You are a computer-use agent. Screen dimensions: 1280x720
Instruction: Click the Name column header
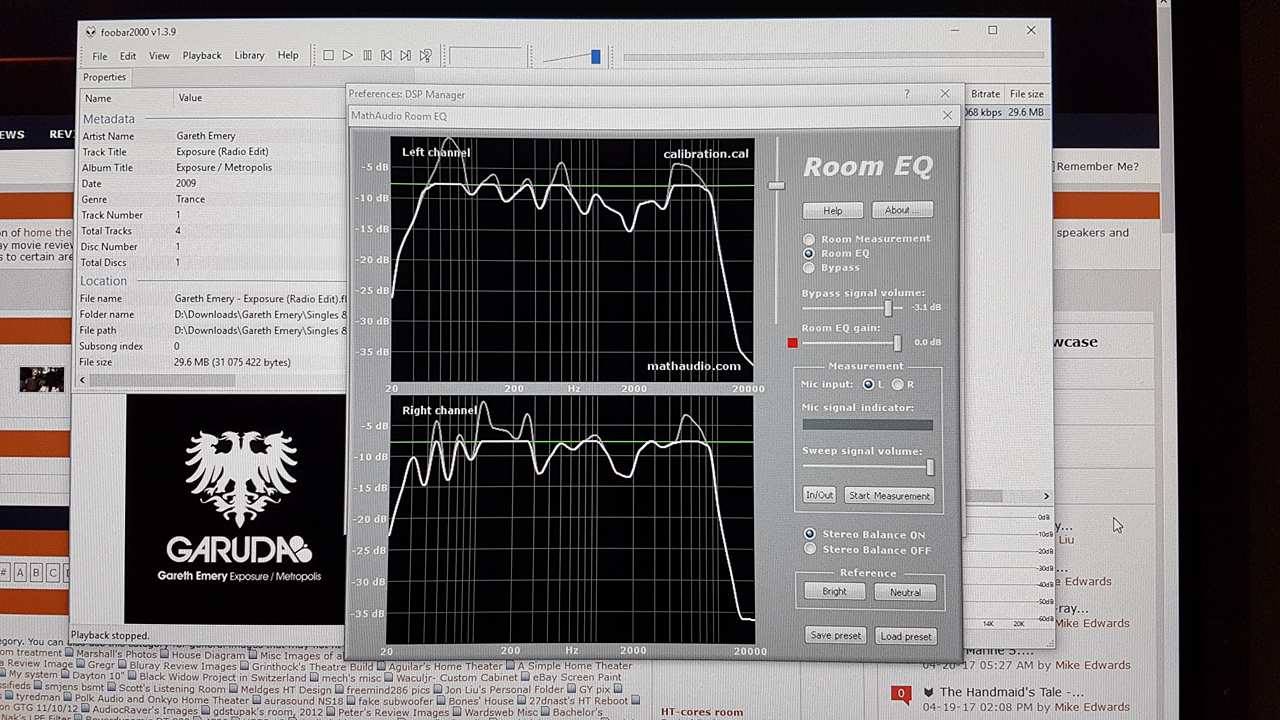click(98, 98)
